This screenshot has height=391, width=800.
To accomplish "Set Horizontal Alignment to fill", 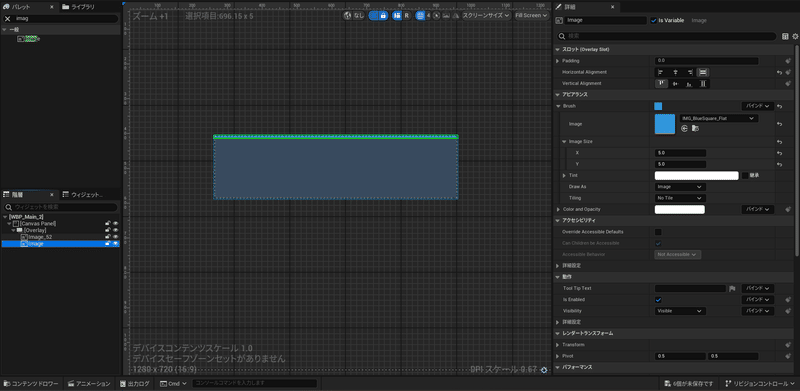I will [x=703, y=72].
